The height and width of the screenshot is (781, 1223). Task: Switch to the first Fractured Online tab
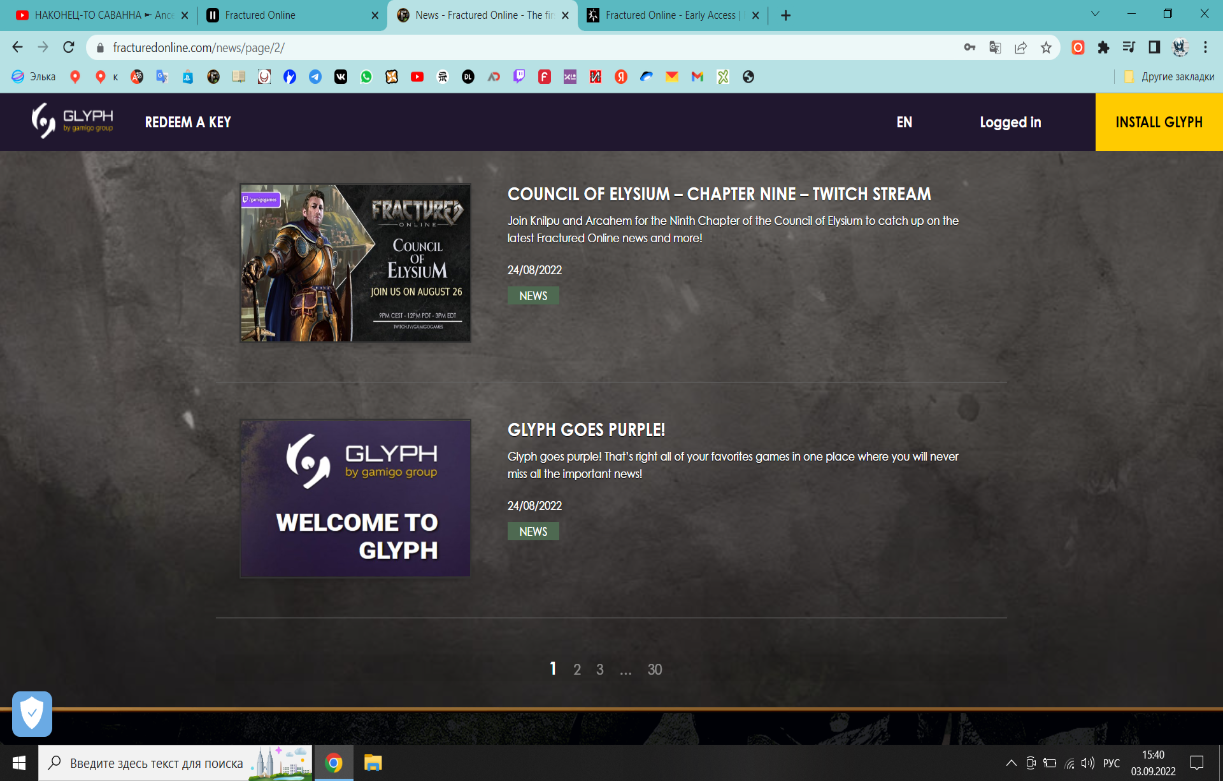(291, 15)
